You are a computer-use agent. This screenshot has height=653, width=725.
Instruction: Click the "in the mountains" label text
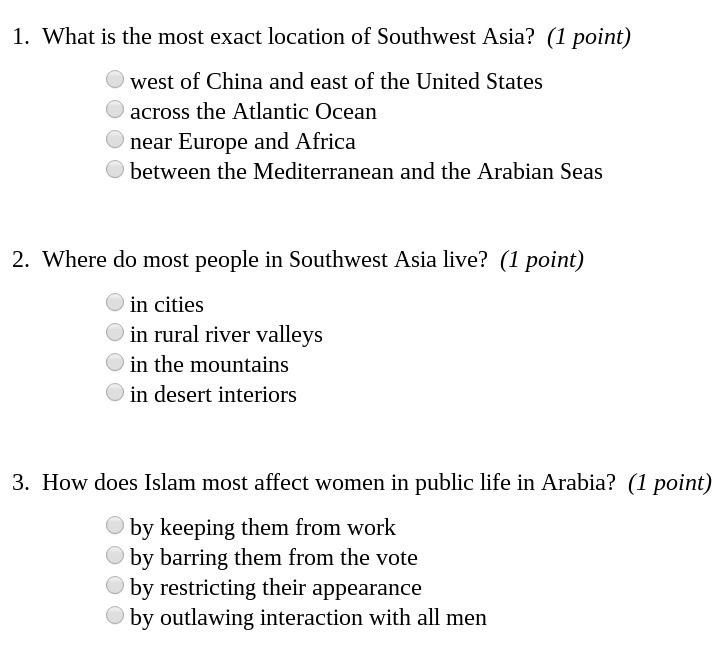209,364
